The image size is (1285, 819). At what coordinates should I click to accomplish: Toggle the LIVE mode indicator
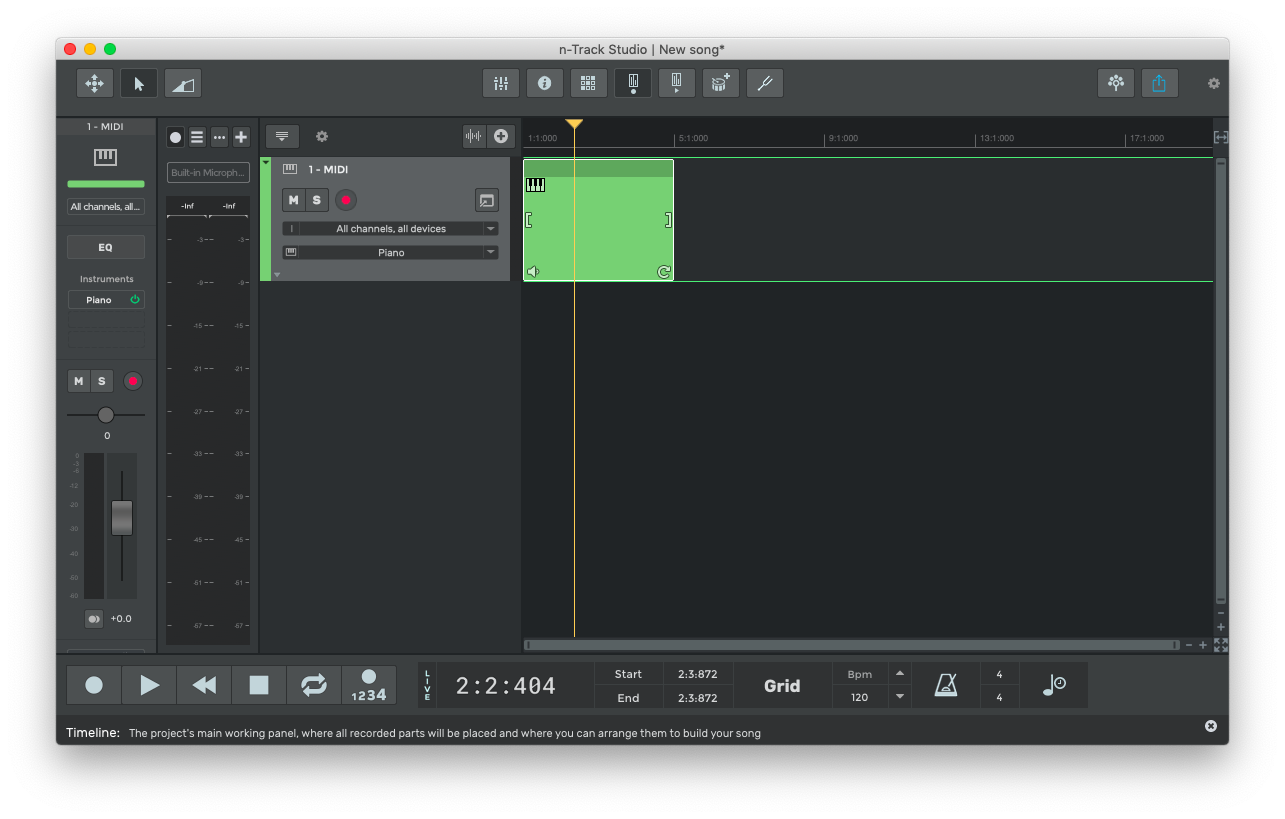pyautogui.click(x=428, y=685)
